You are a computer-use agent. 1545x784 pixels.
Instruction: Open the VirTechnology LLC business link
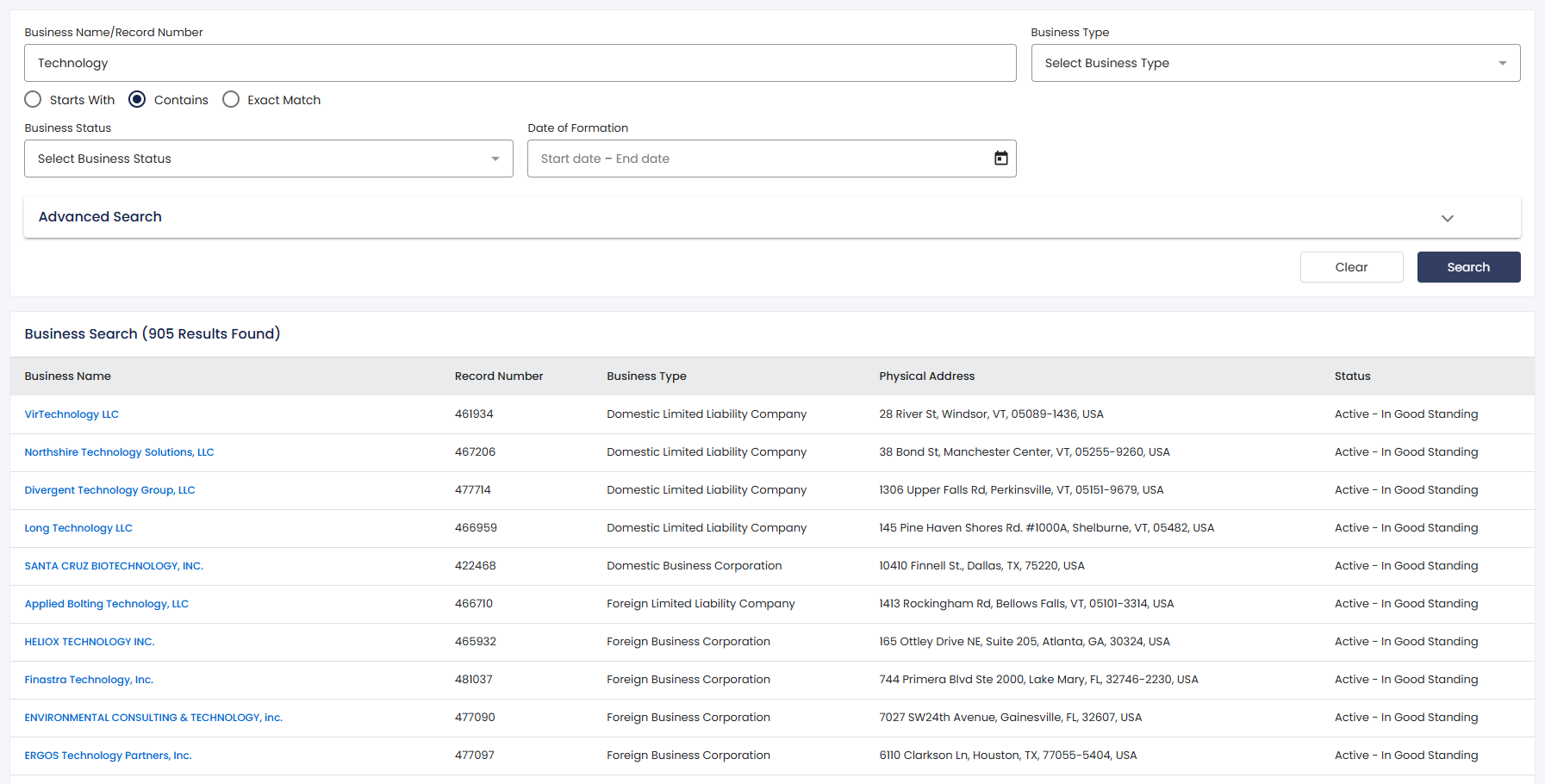tap(72, 414)
